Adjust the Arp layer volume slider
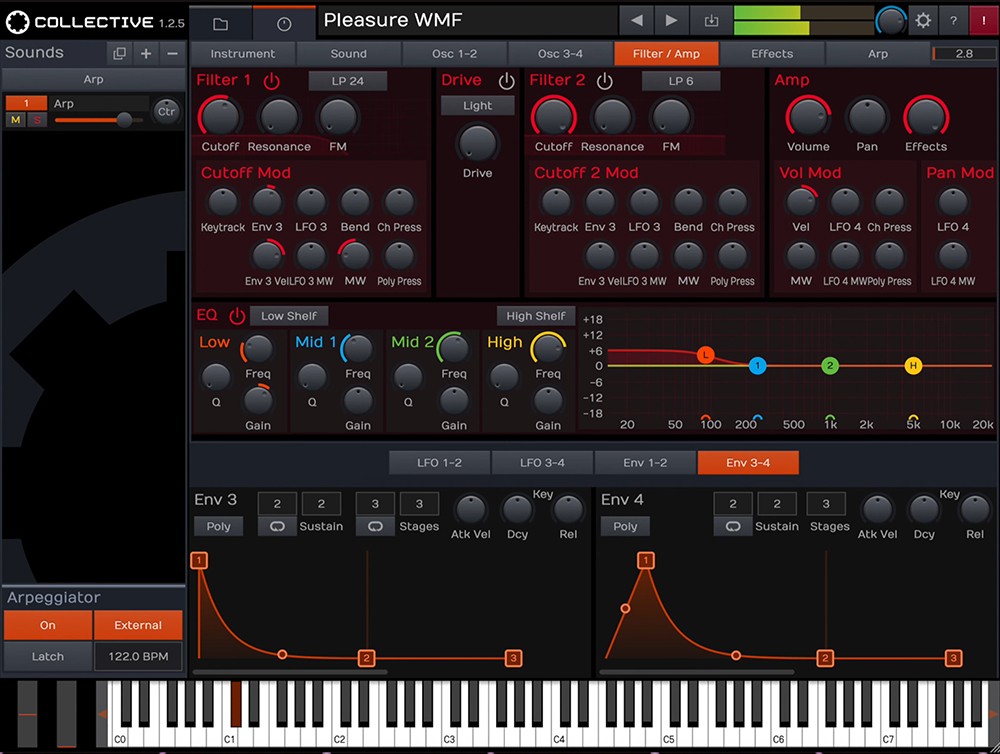The height and width of the screenshot is (754, 1000). [x=124, y=120]
